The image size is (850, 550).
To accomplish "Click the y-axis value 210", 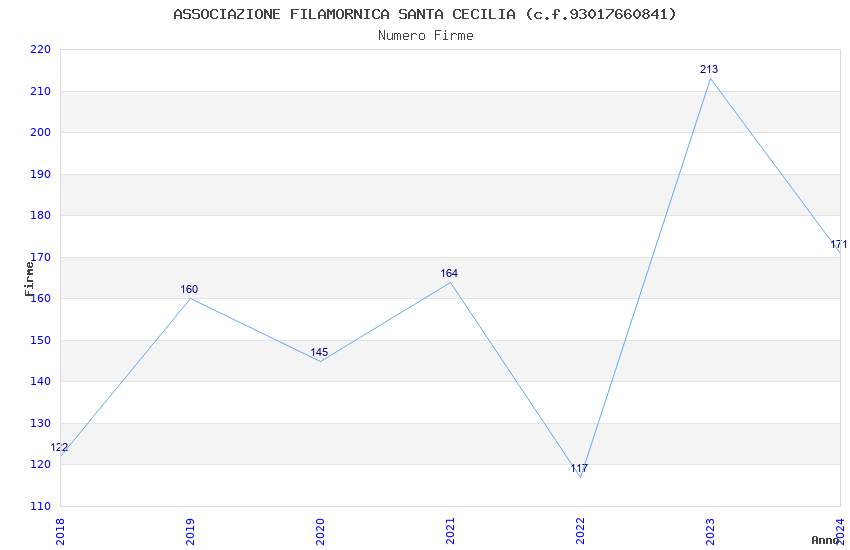I will tap(41, 92).
